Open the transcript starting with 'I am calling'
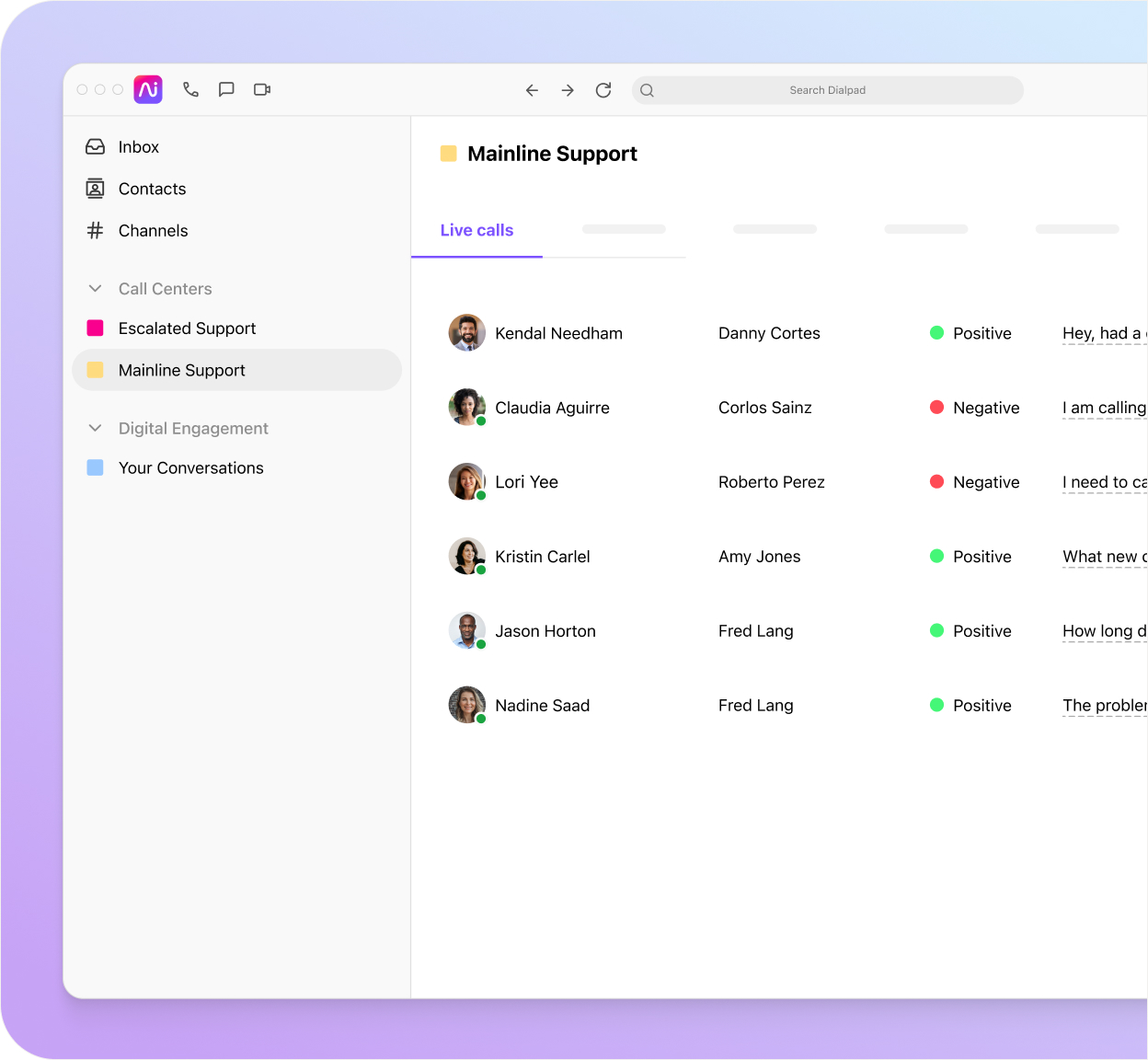 click(1103, 408)
